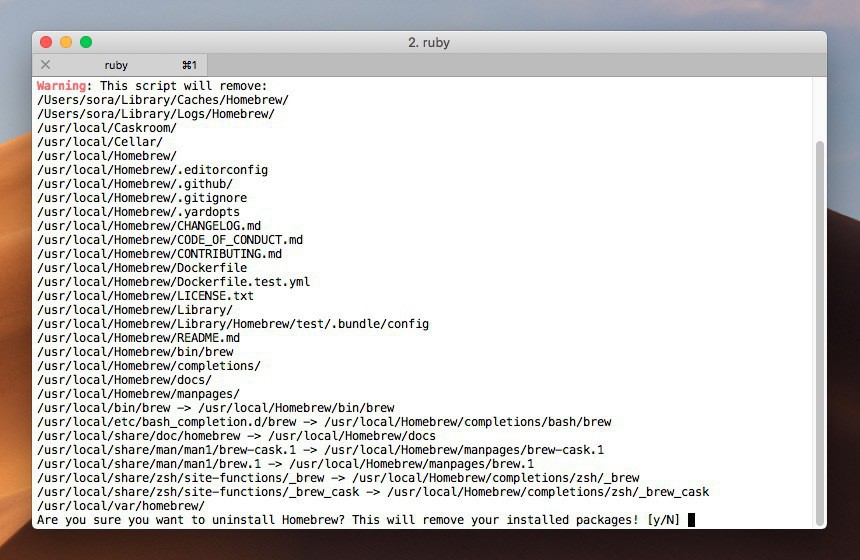Click the CONTRIBUTING.md path line
Viewport: 860px width, 560px height.
160,254
